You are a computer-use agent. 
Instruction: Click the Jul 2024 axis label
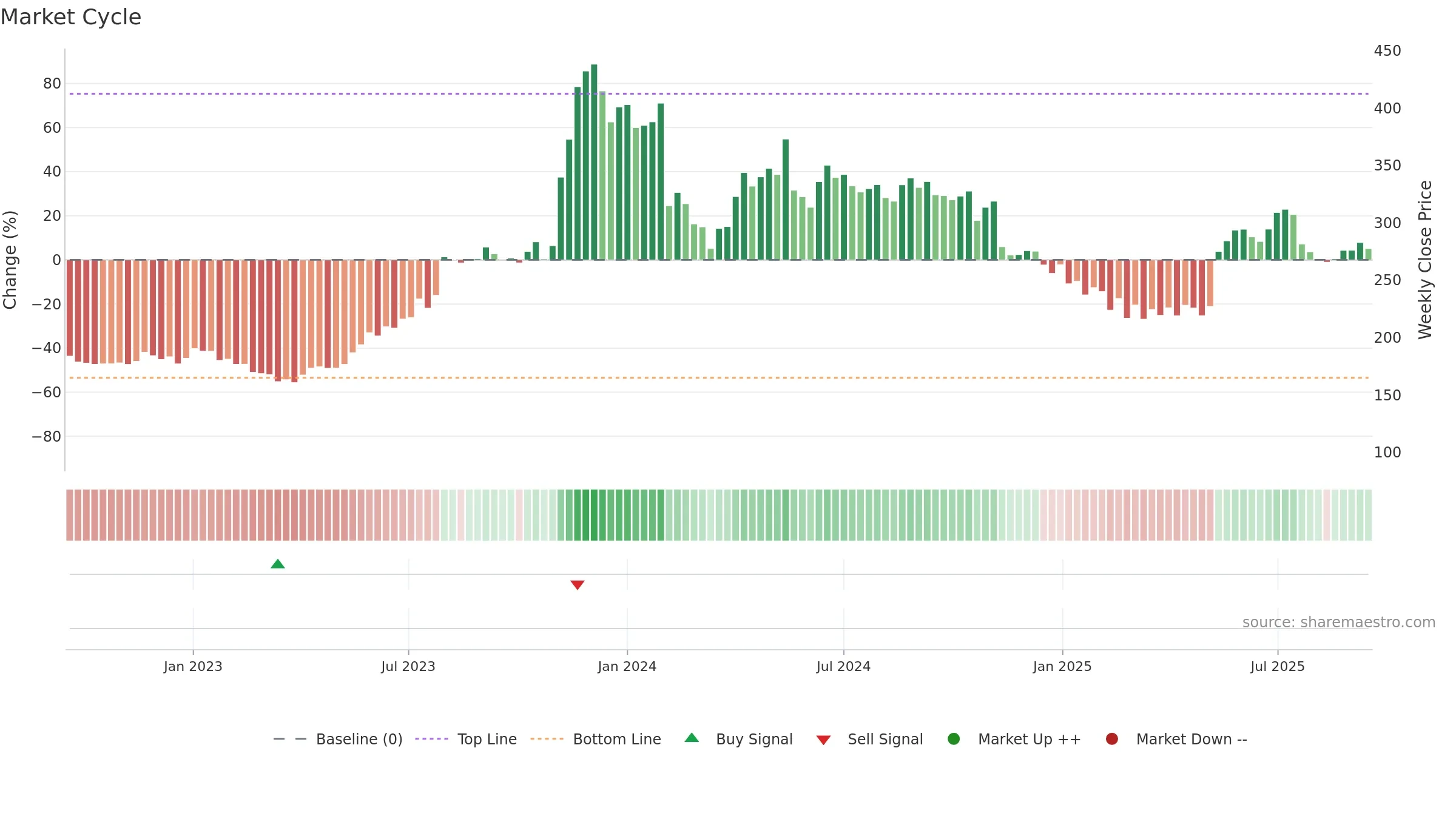coord(843,667)
